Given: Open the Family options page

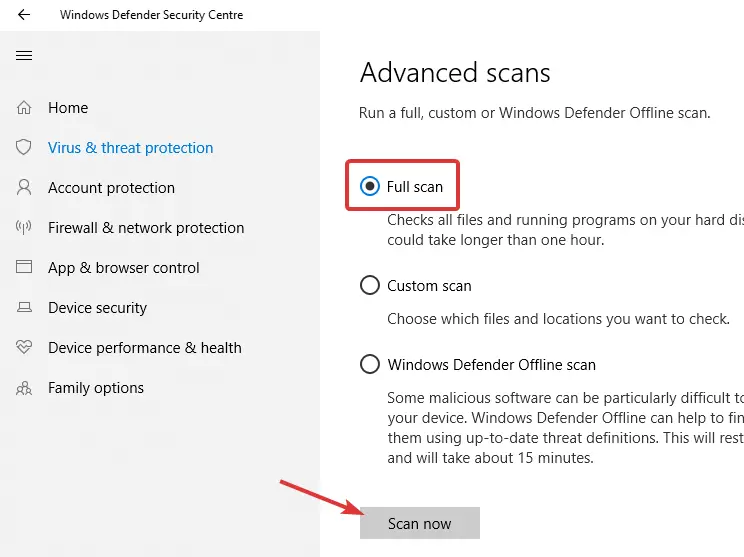Looking at the screenshot, I should (96, 388).
